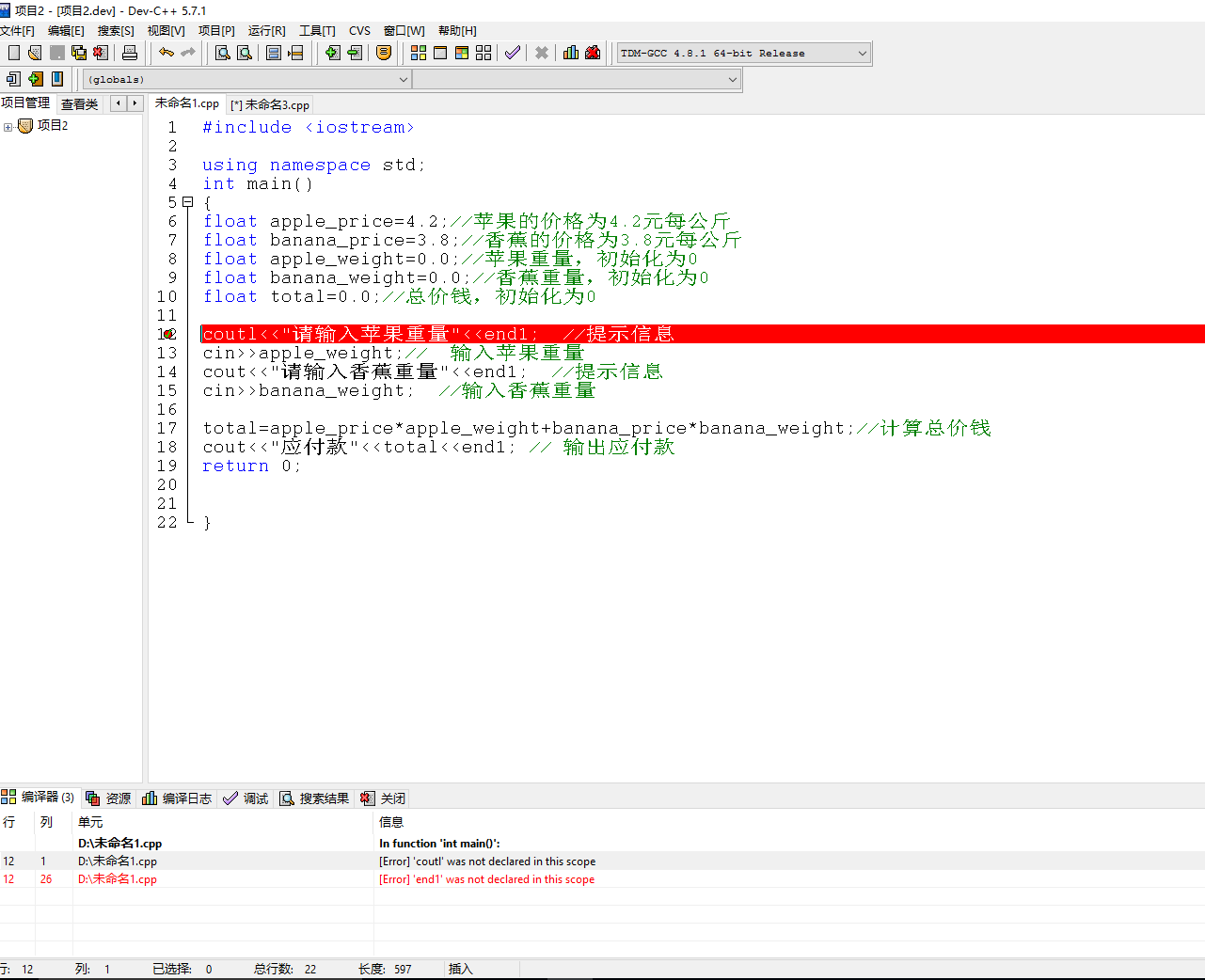Viewport: 1205px width, 980px height.
Task: Click the 'end1' not declared error row
Action: (x=486, y=879)
